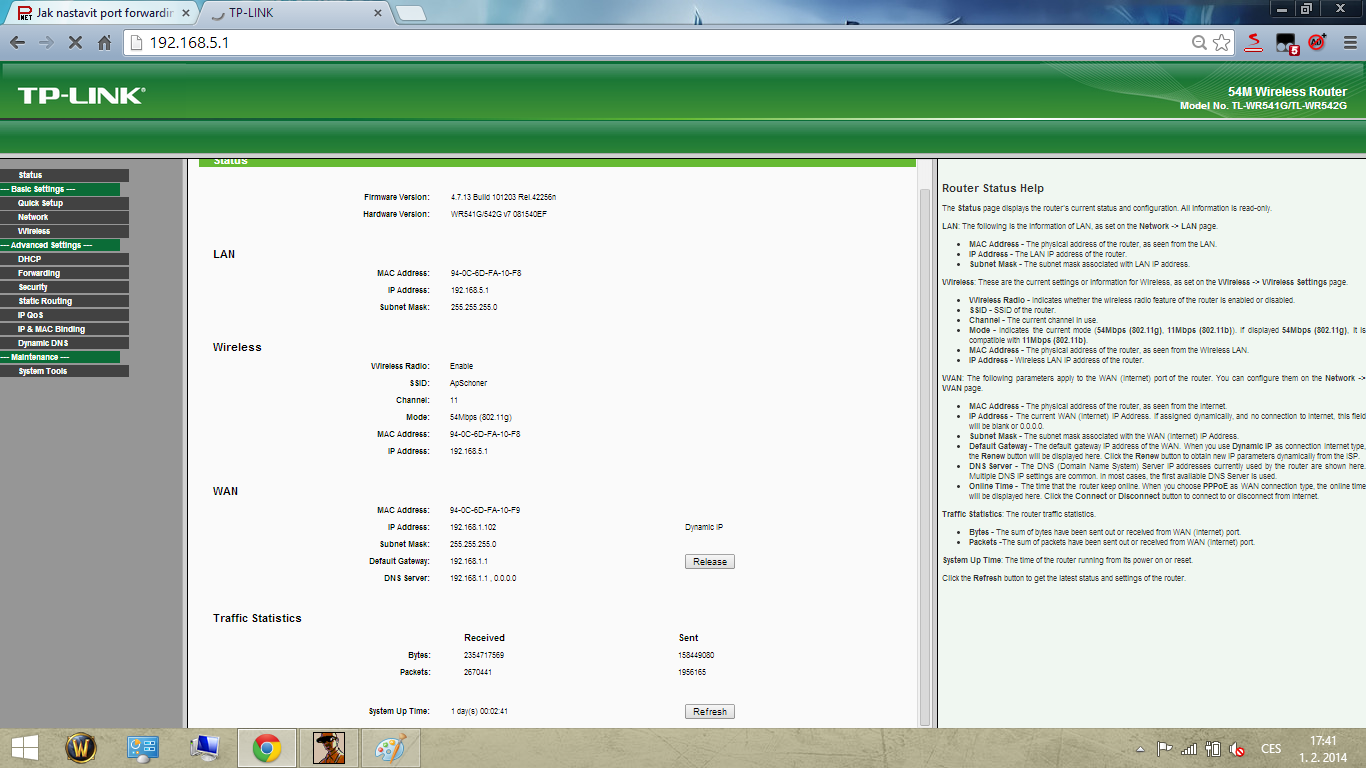This screenshot has width=1366, height=768.
Task: Open the Chrome menu hamburger icon
Action: (x=1348, y=43)
